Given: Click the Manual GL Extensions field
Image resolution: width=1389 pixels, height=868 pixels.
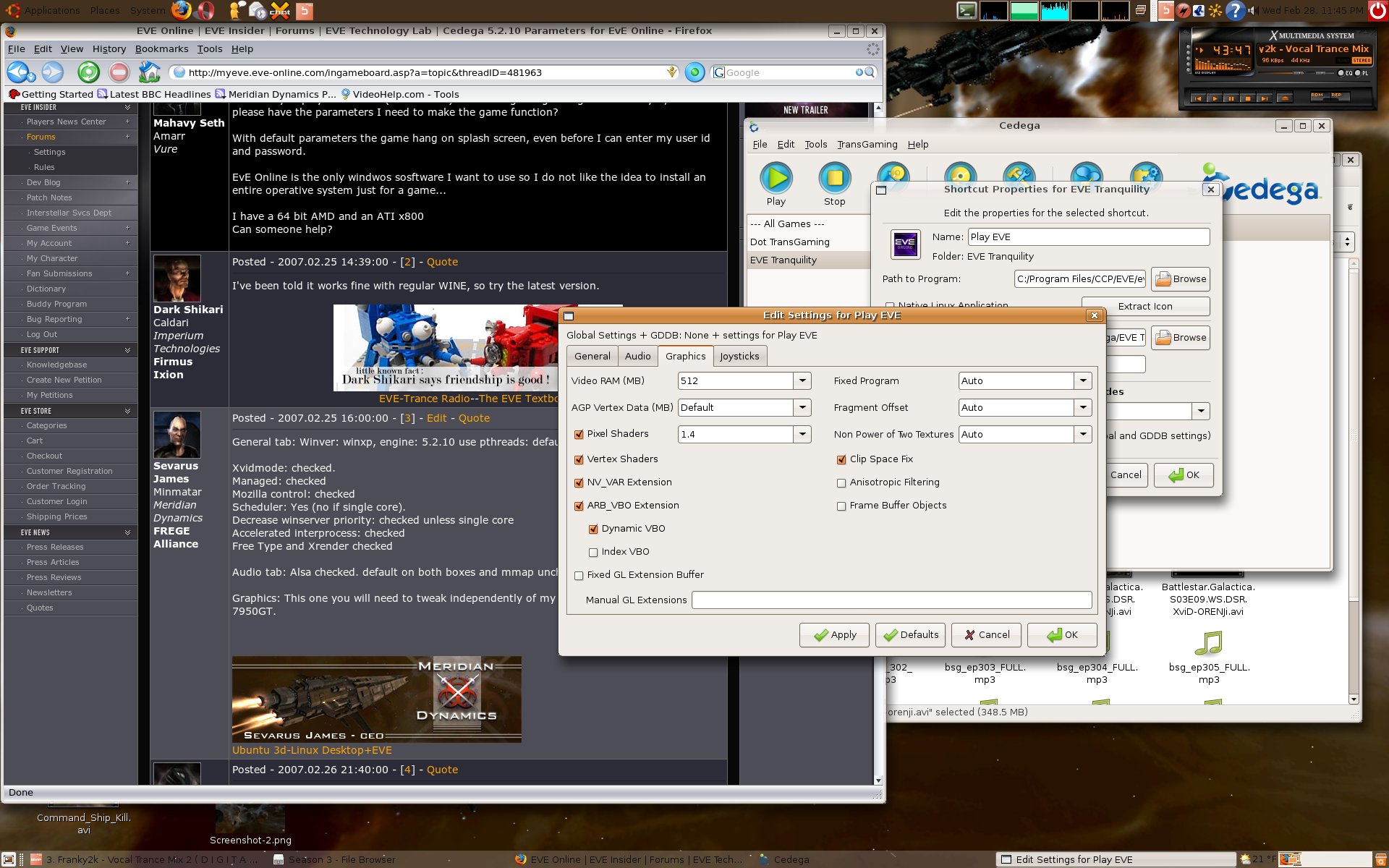Looking at the screenshot, I should coord(891,600).
